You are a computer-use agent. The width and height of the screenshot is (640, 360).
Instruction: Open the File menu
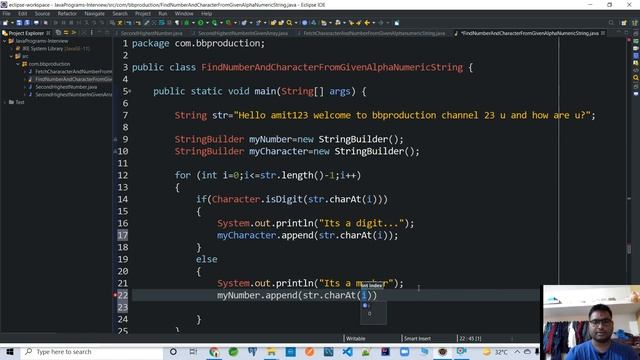(x=6, y=13)
